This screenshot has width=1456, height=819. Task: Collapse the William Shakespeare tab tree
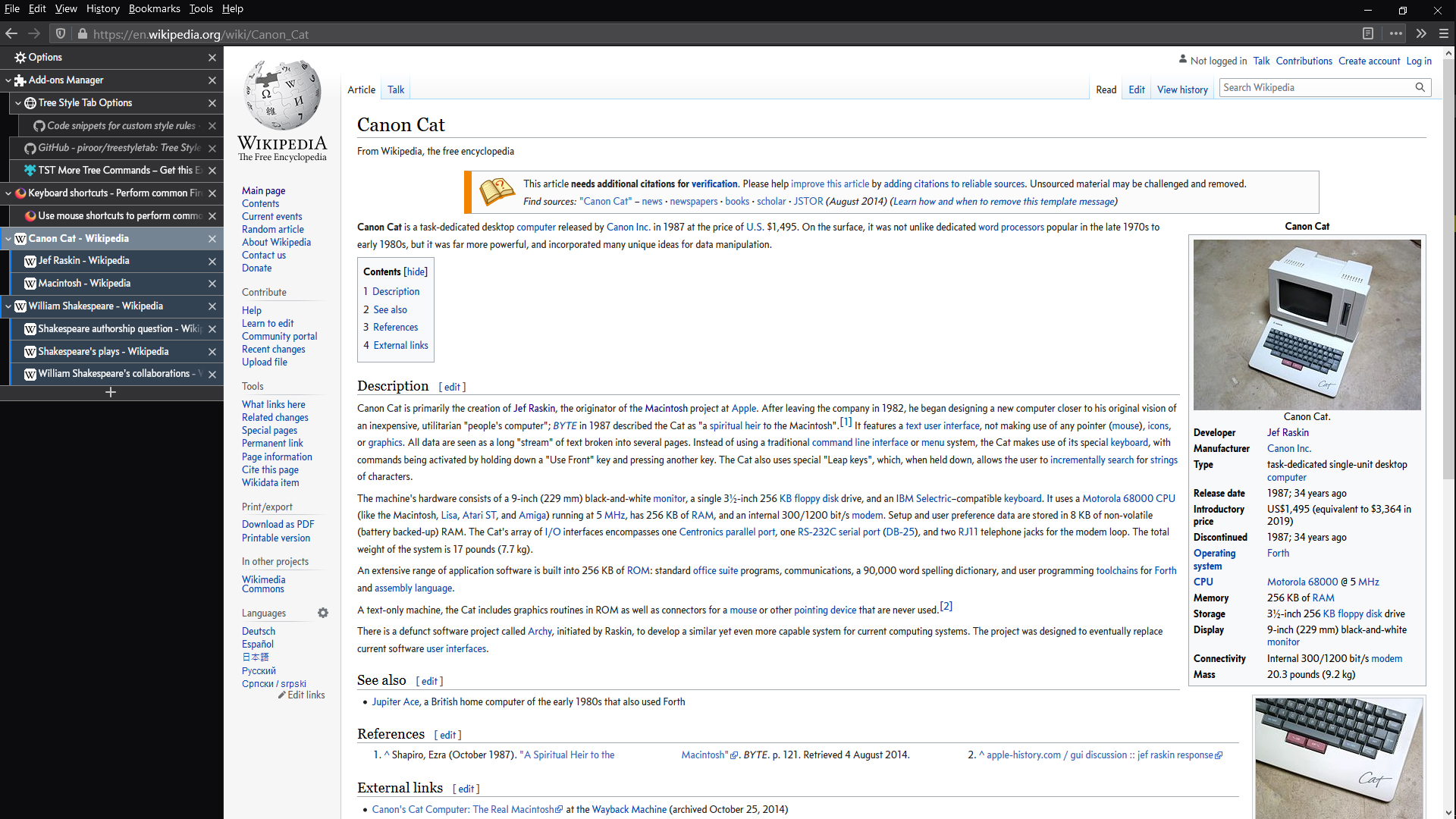click(8, 306)
